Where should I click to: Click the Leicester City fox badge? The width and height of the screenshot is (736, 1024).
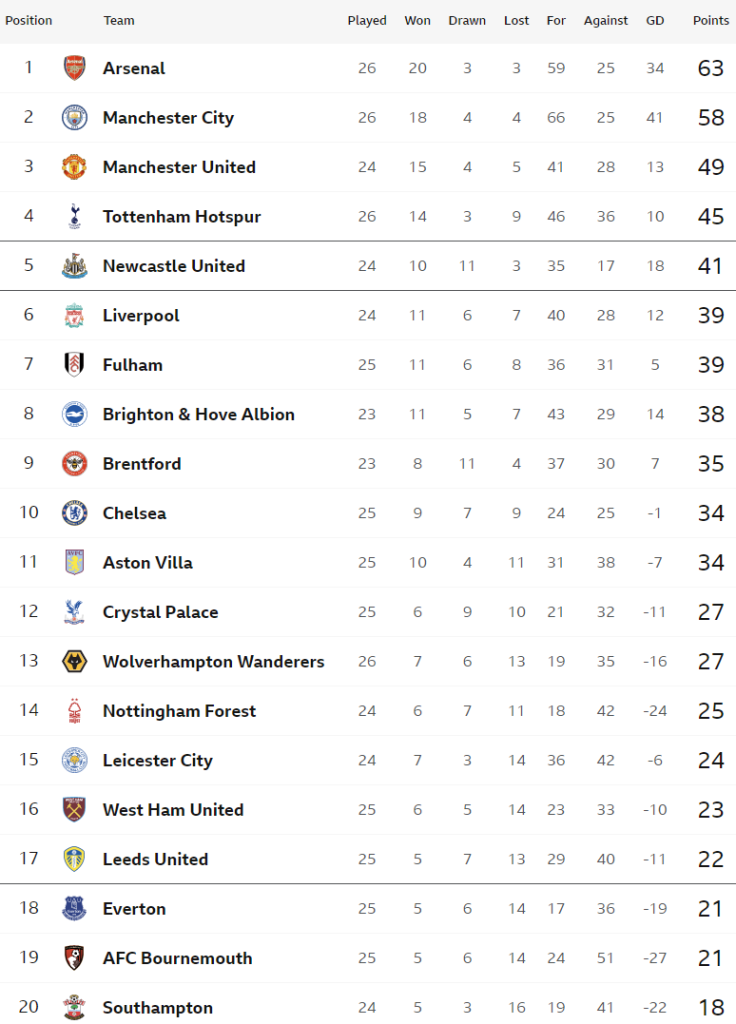point(75,760)
